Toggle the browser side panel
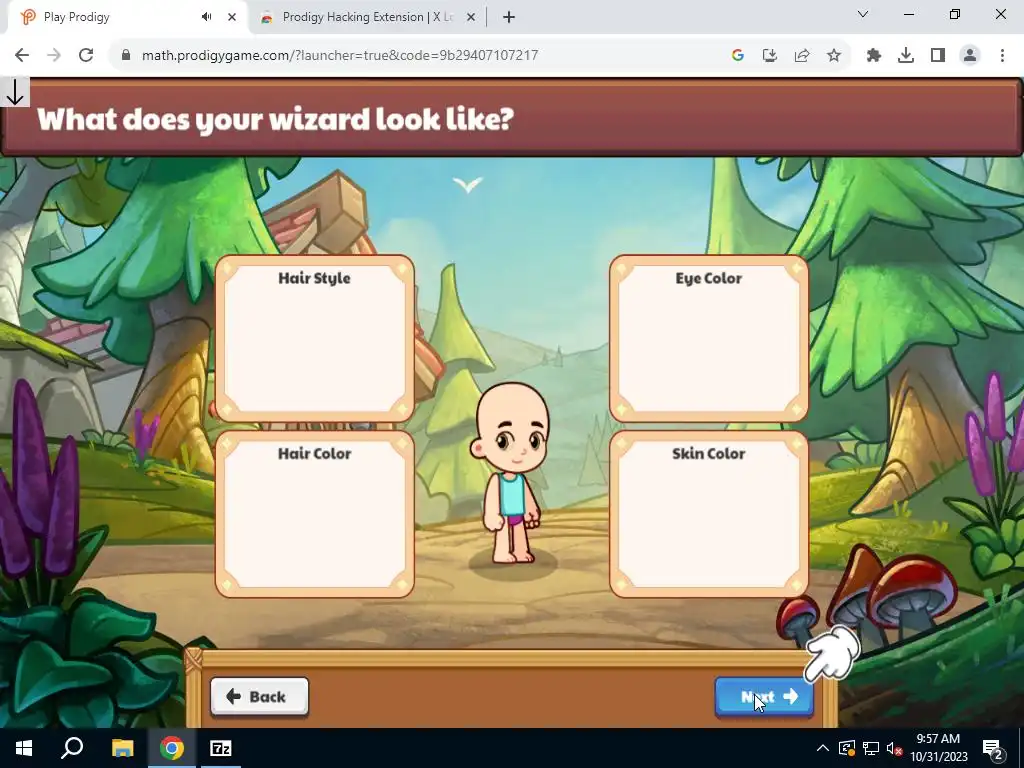Viewport: 1024px width, 768px height. (938, 56)
